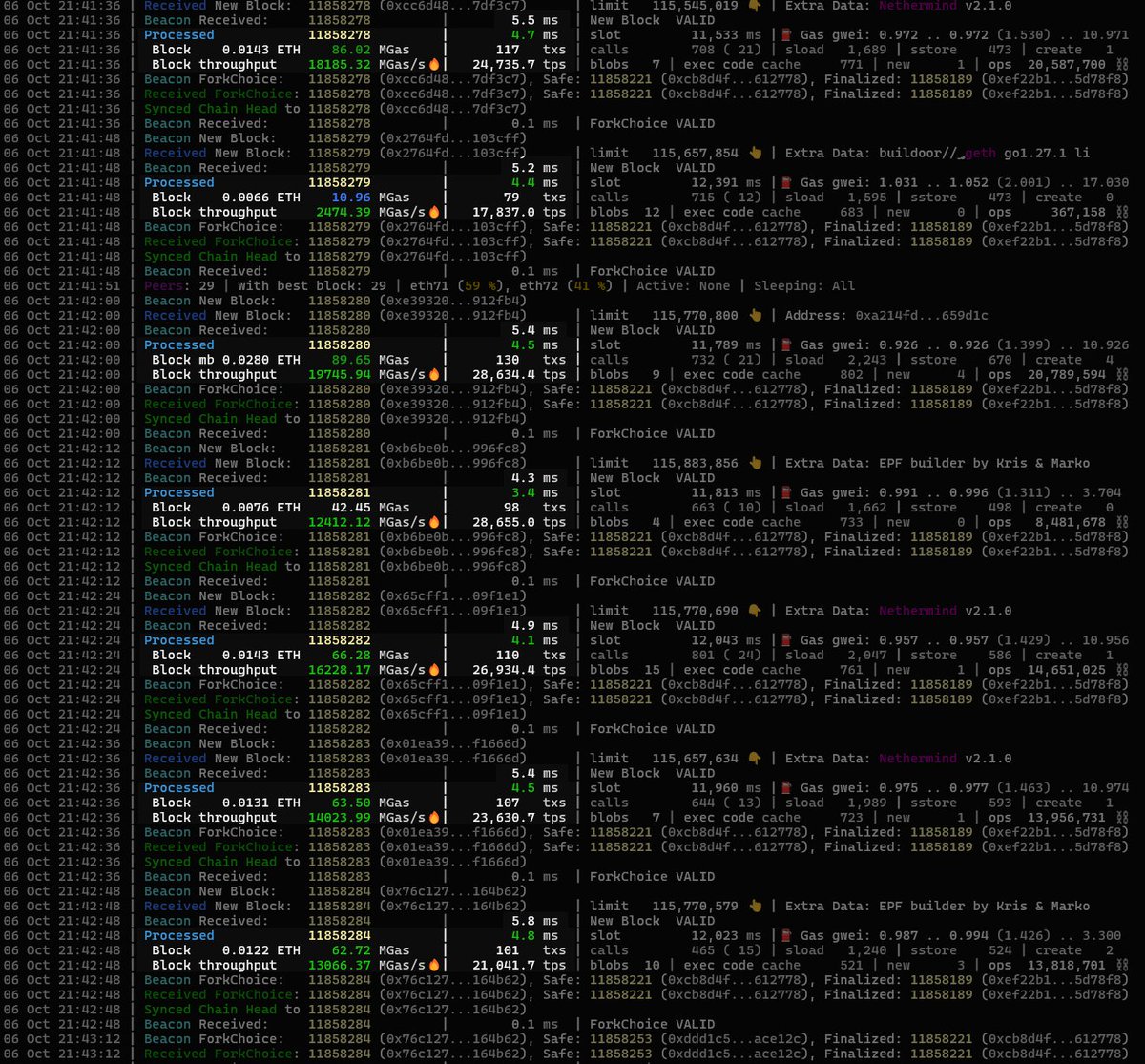Click the fire icon beside 19745.94 MGas/s

(x=435, y=374)
